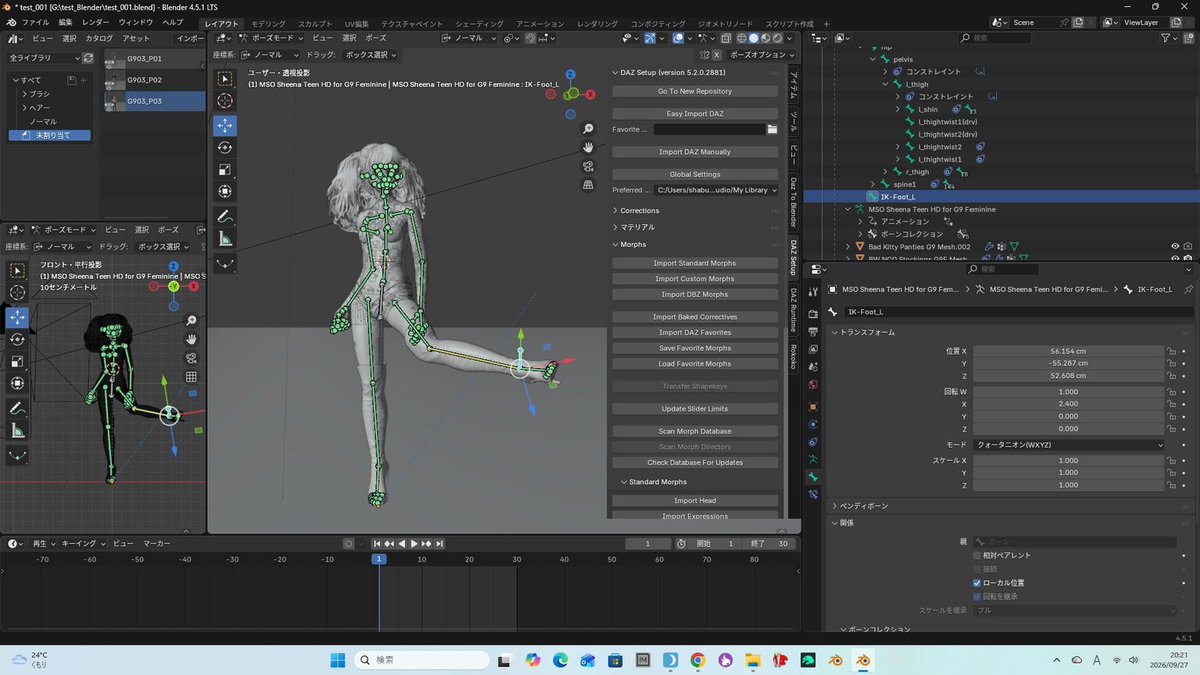Uncheck the ローカル位置 checkbox
The height and width of the screenshot is (675, 1200).
[977, 582]
